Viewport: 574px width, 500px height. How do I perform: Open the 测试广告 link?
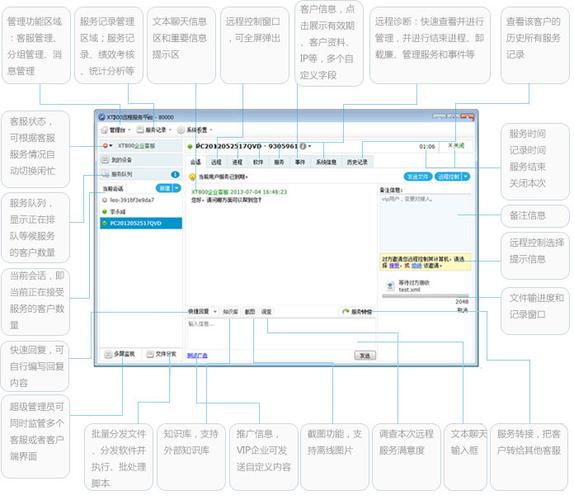pos(197,355)
